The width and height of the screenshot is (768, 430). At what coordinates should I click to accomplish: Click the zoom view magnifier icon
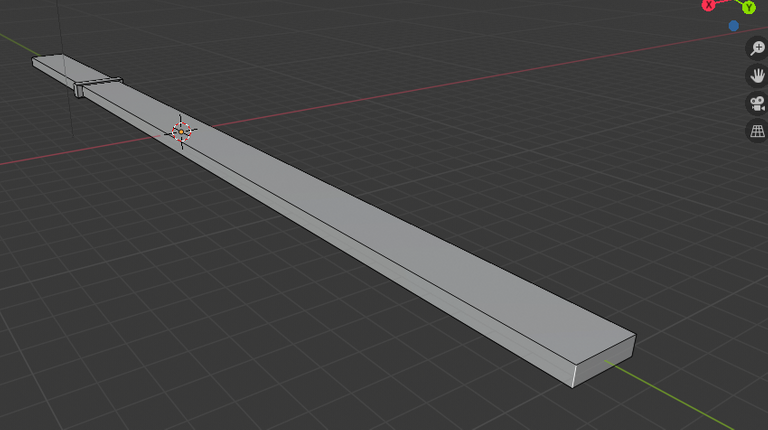[757, 48]
